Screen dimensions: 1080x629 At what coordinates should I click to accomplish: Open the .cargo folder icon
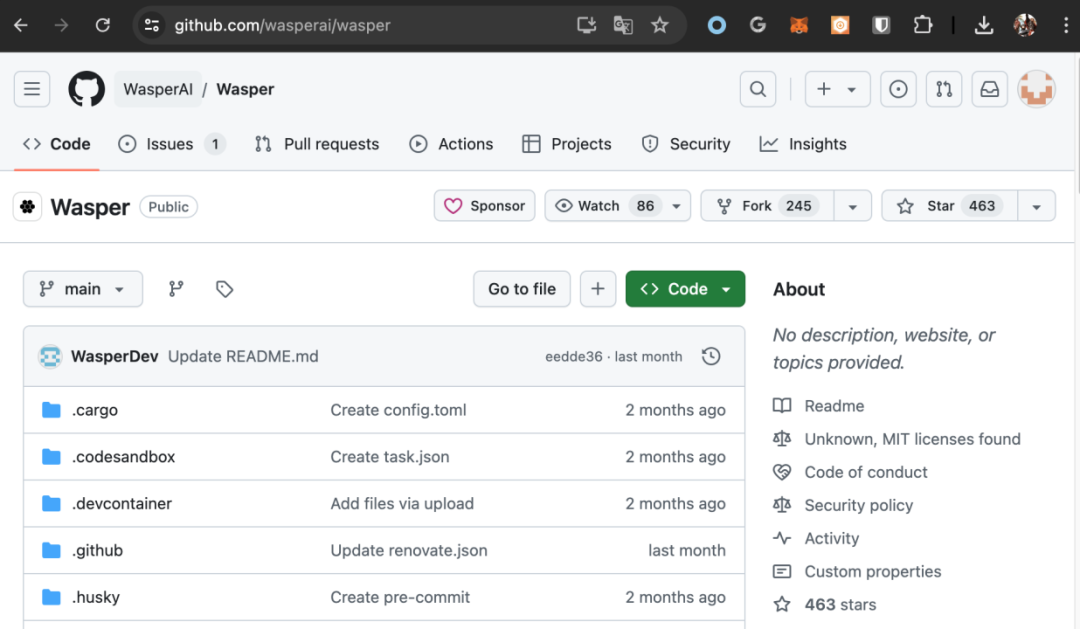pyautogui.click(x=51, y=410)
